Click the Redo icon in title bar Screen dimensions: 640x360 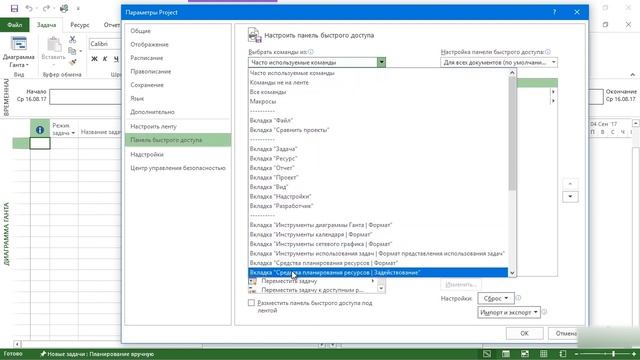click(x=46, y=8)
